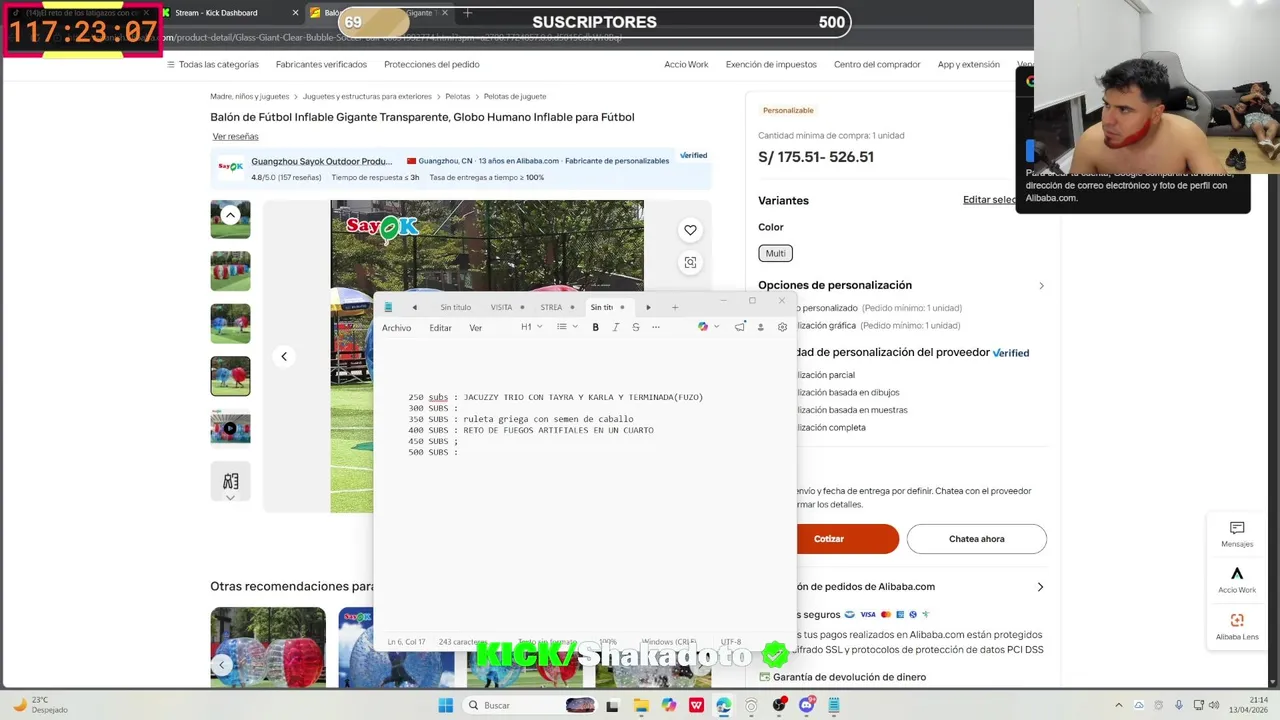Show hidden system tray icons
1280x720 pixels.
pyautogui.click(x=1119, y=705)
